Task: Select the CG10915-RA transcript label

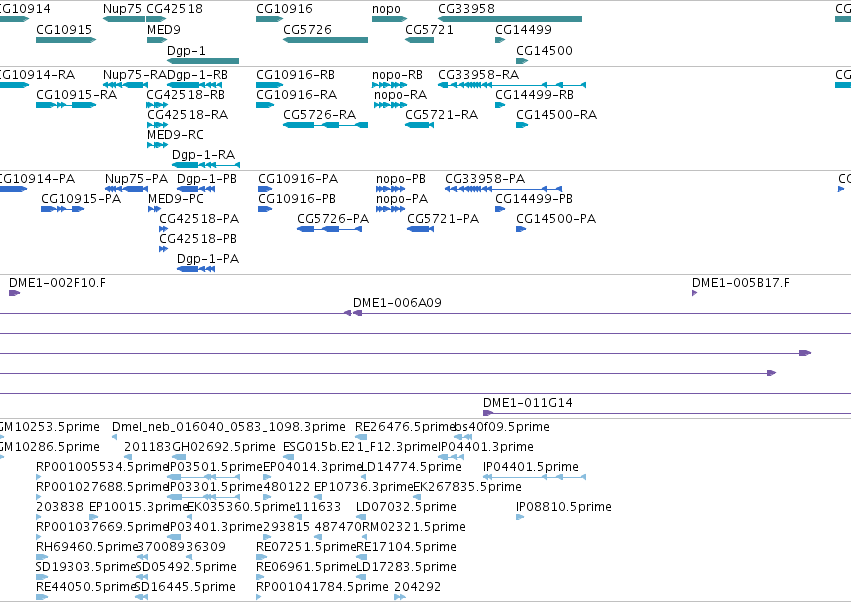Action: coord(77,95)
